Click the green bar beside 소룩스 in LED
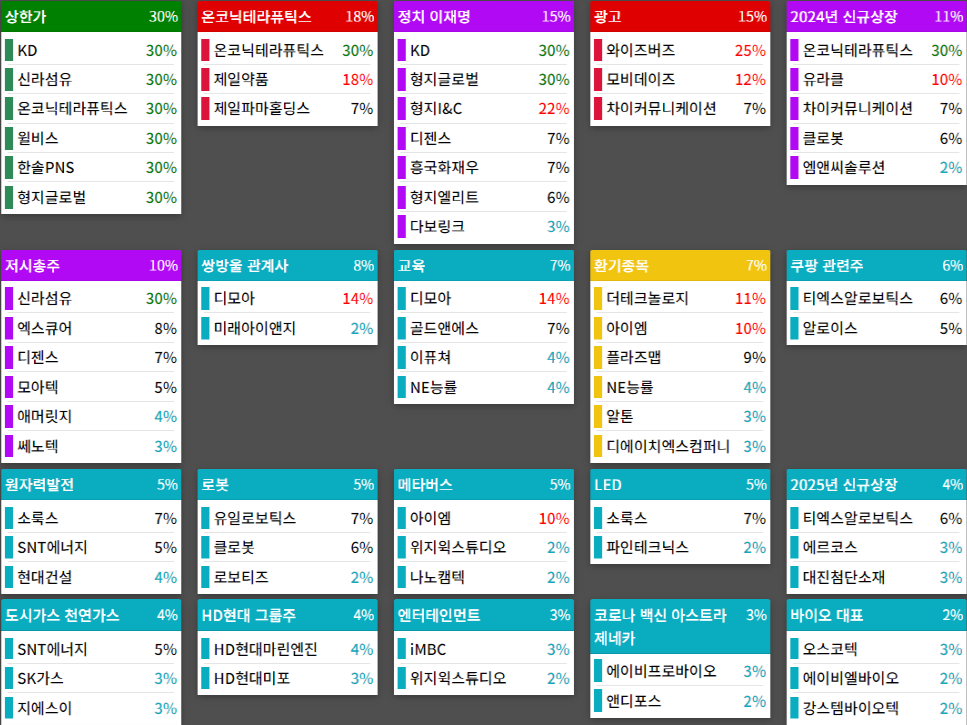 (x=597, y=518)
